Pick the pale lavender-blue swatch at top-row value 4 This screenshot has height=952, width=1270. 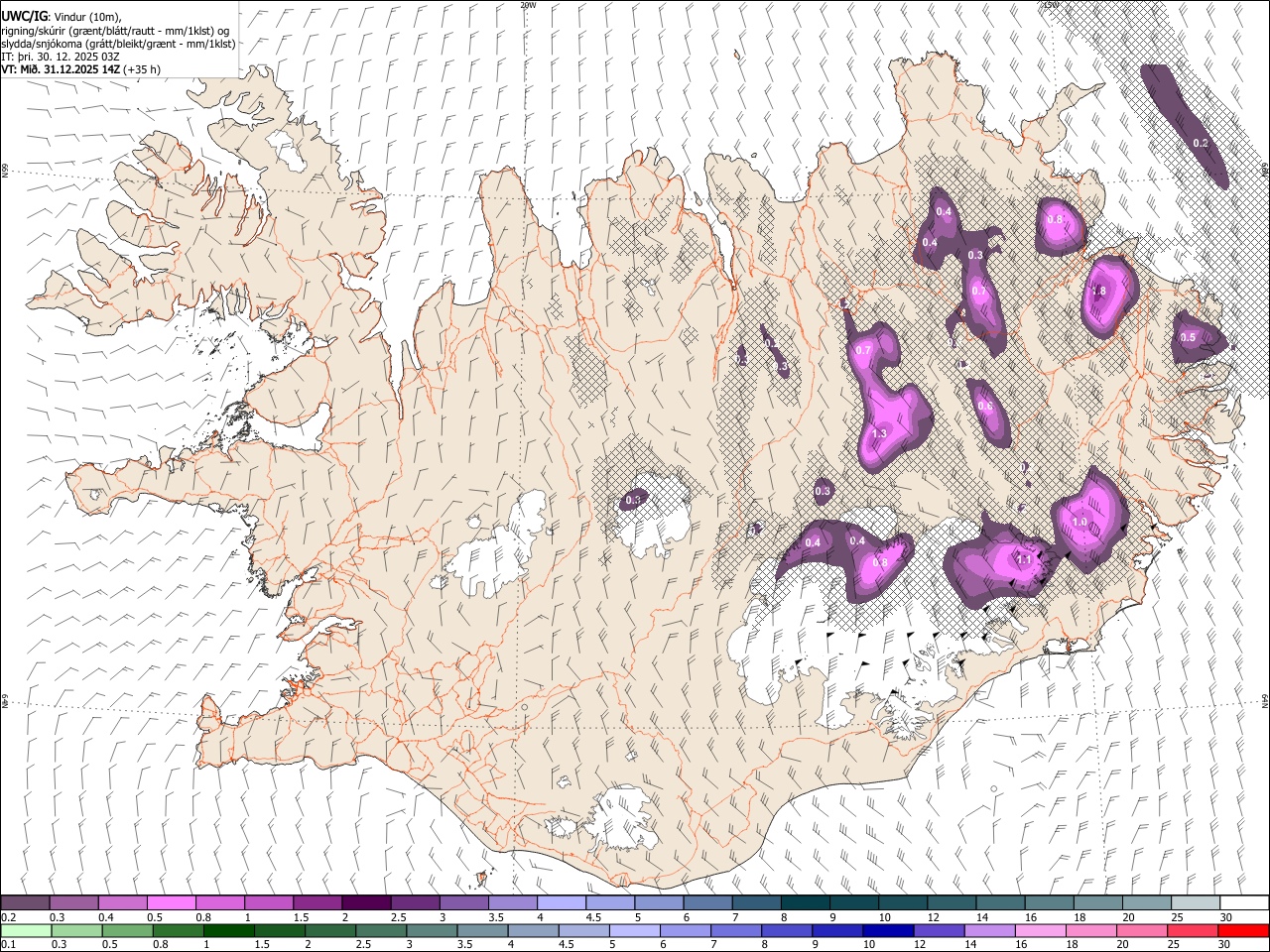561,902
